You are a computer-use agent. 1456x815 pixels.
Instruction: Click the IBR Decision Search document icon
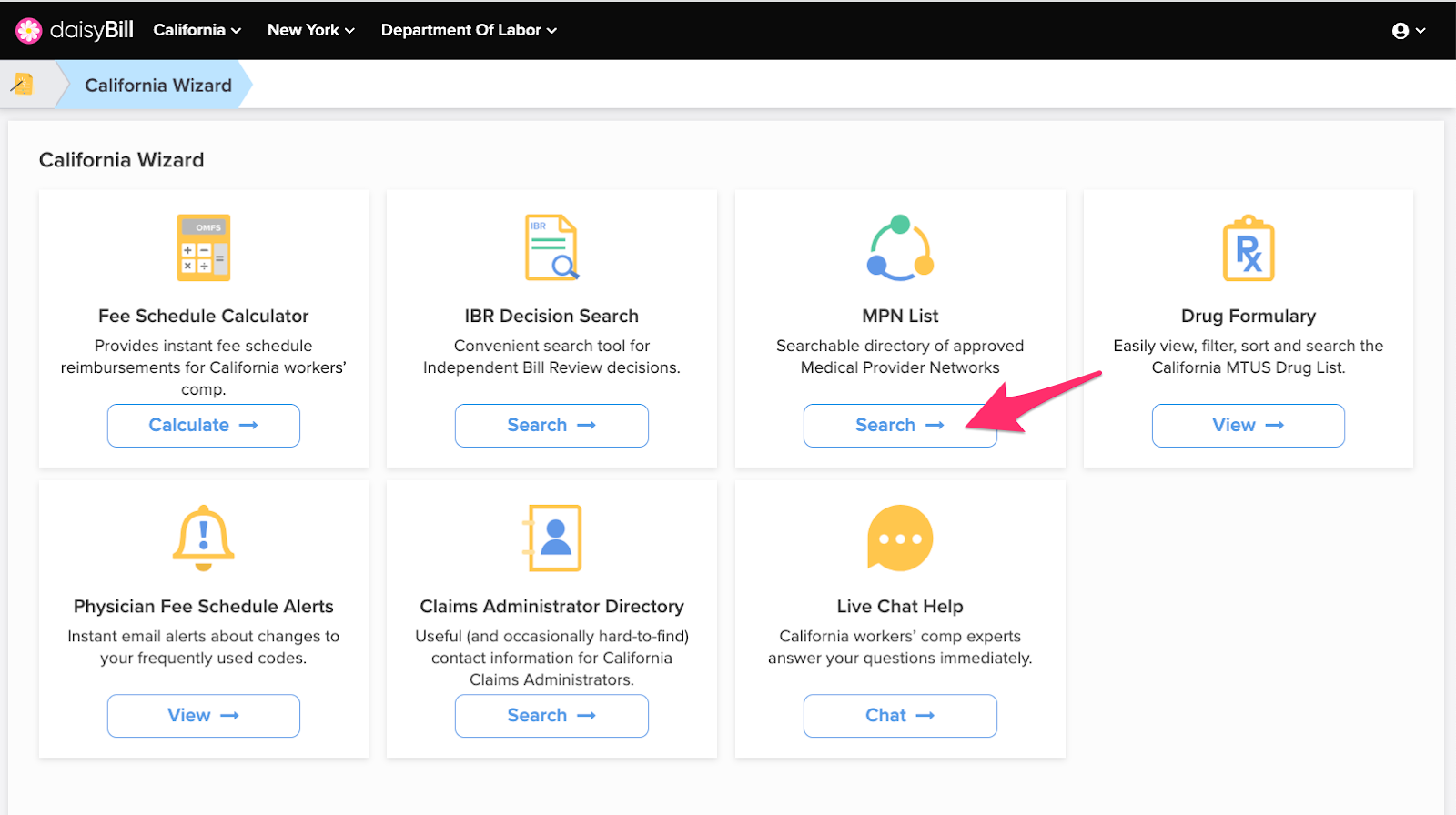[551, 247]
